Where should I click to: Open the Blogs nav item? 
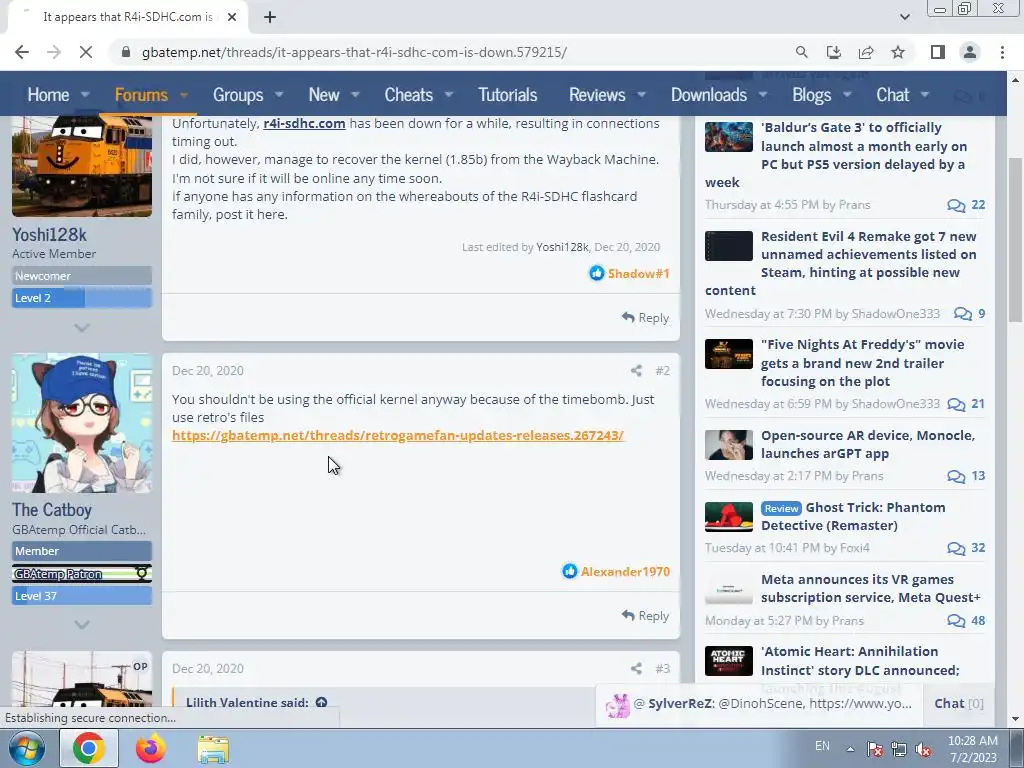pyautogui.click(x=811, y=95)
